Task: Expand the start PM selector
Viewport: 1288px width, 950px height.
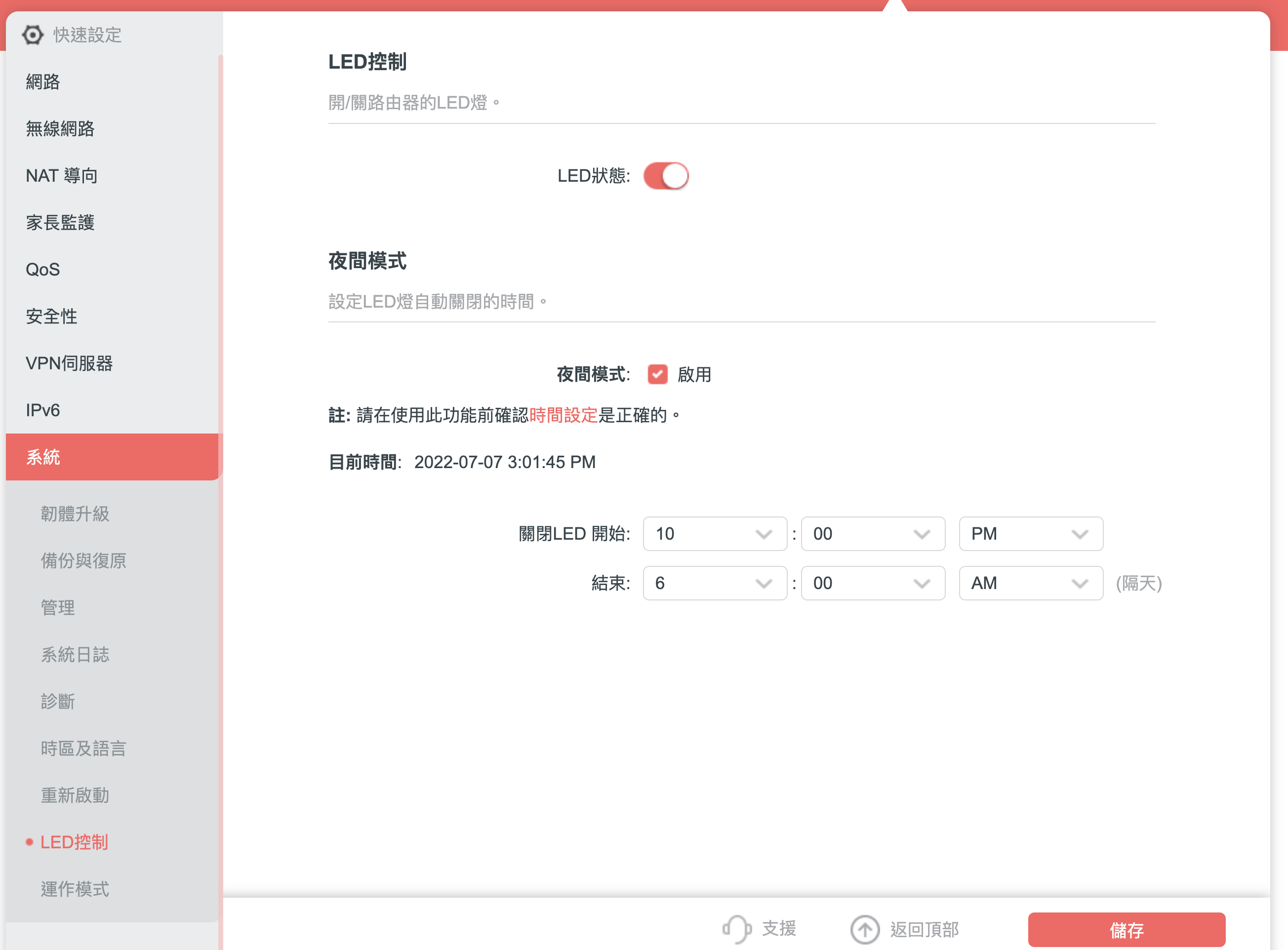Action: pyautogui.click(x=1030, y=534)
